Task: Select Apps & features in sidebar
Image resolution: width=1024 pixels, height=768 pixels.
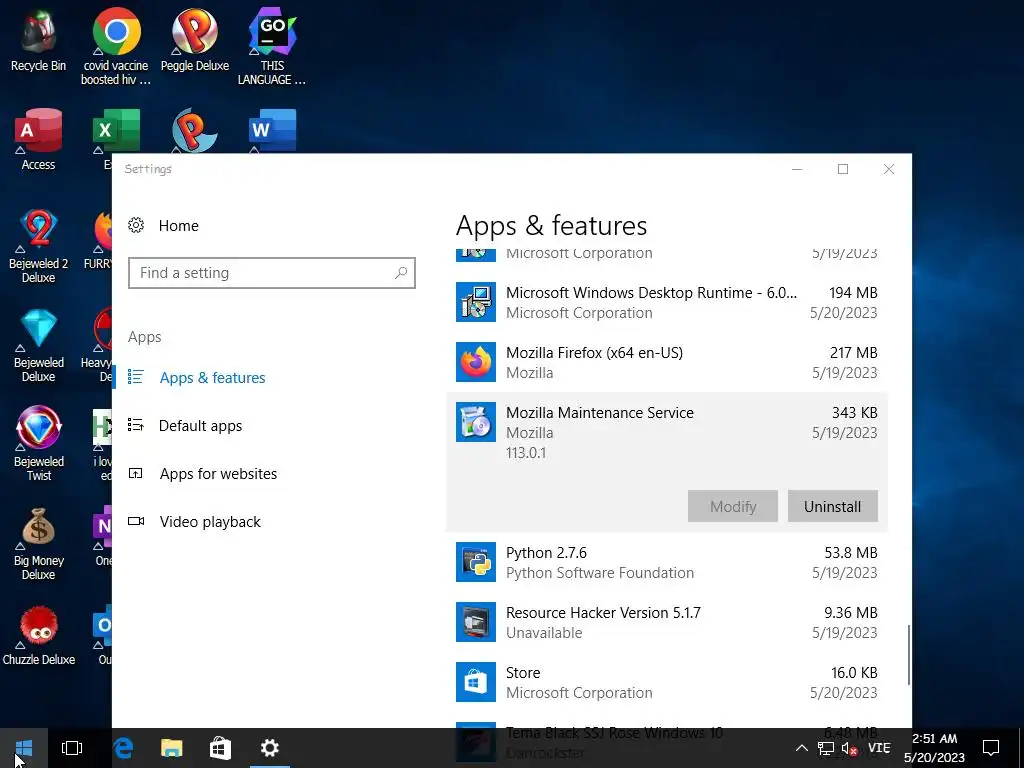Action: (x=212, y=377)
